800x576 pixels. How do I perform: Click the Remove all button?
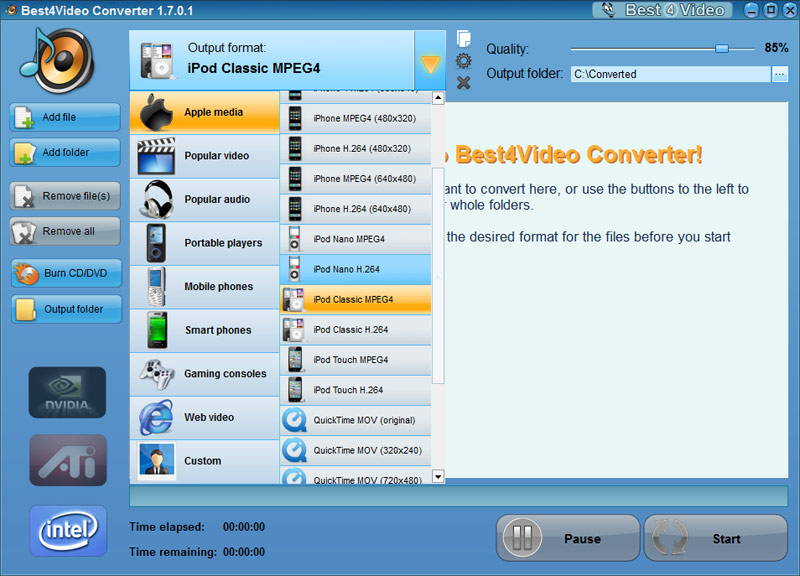(x=65, y=231)
